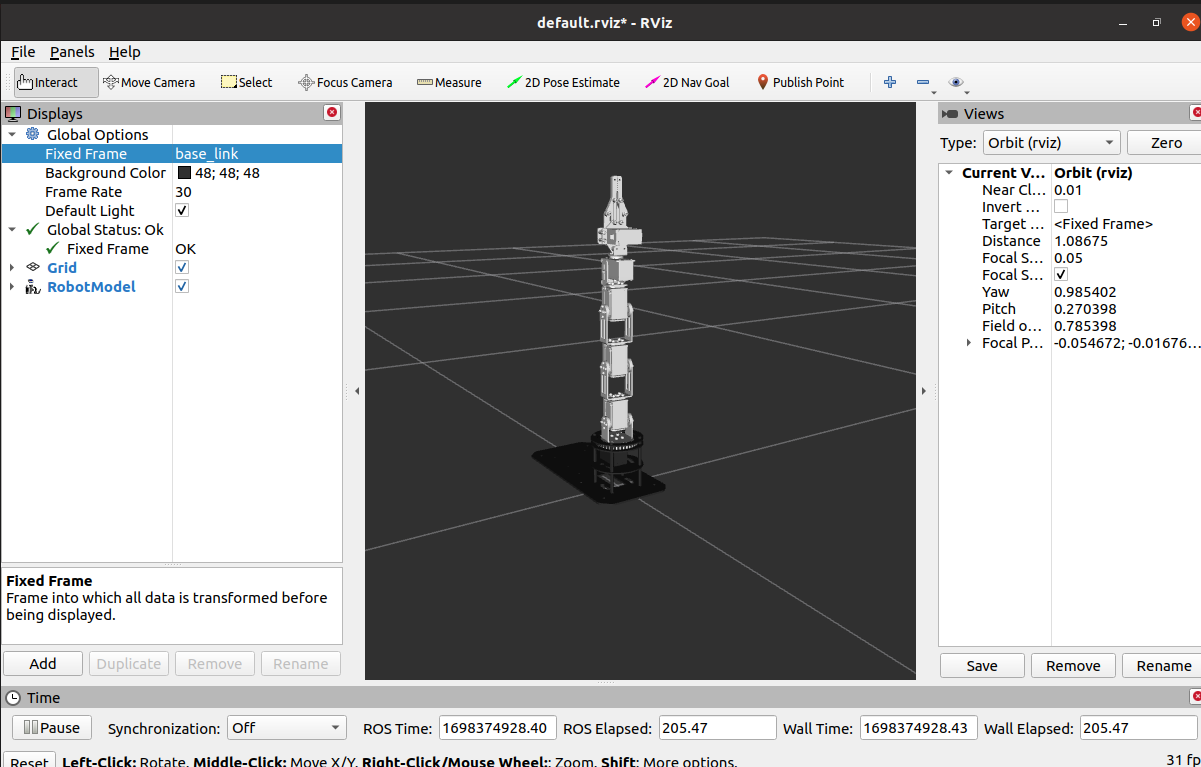Click the Wall Elapsed field
The width and height of the screenshot is (1201, 767).
(1139, 728)
